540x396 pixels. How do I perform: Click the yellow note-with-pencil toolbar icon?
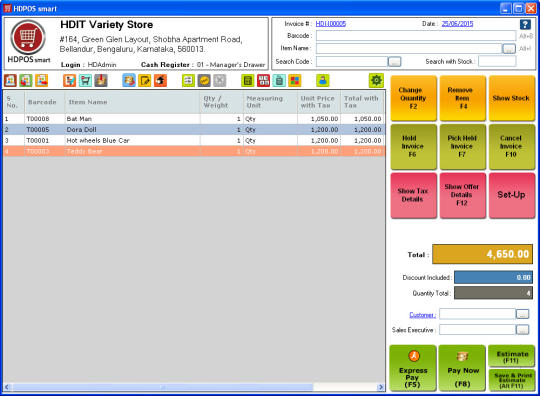click(145, 81)
